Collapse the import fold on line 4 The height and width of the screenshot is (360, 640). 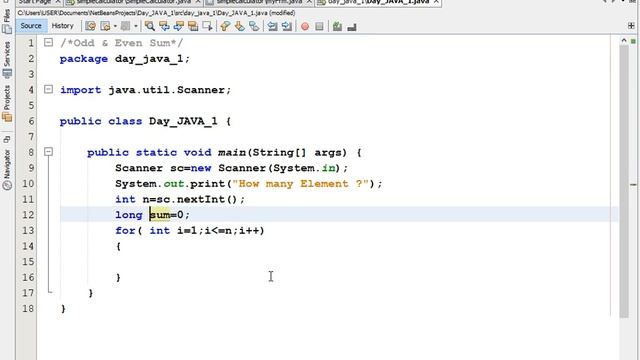48,89
